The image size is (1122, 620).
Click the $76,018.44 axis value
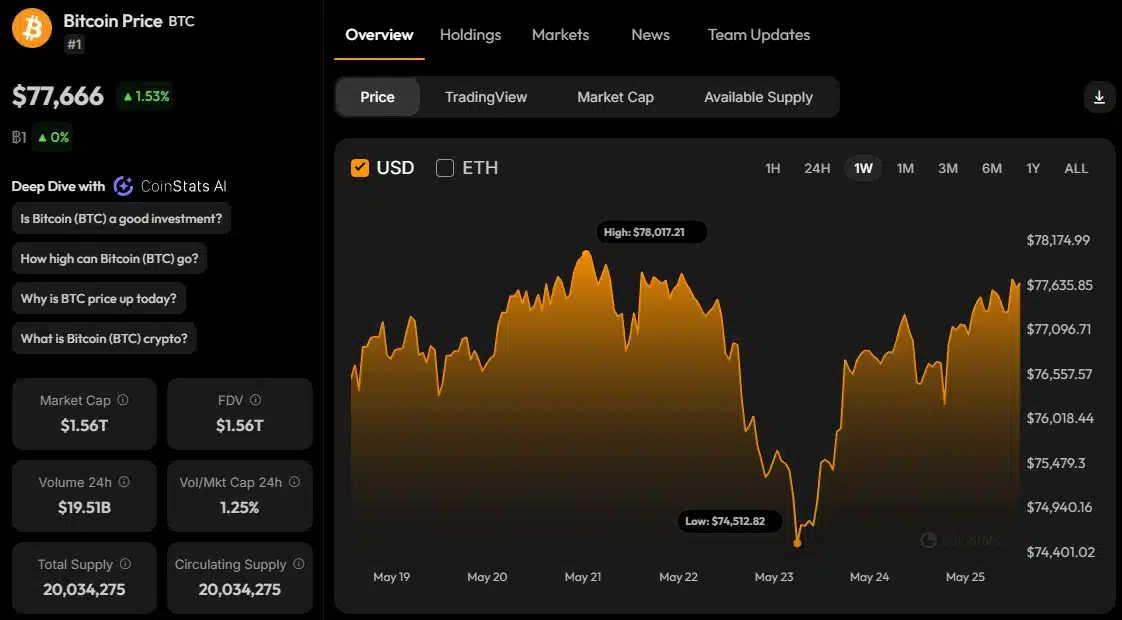[x=1060, y=418]
